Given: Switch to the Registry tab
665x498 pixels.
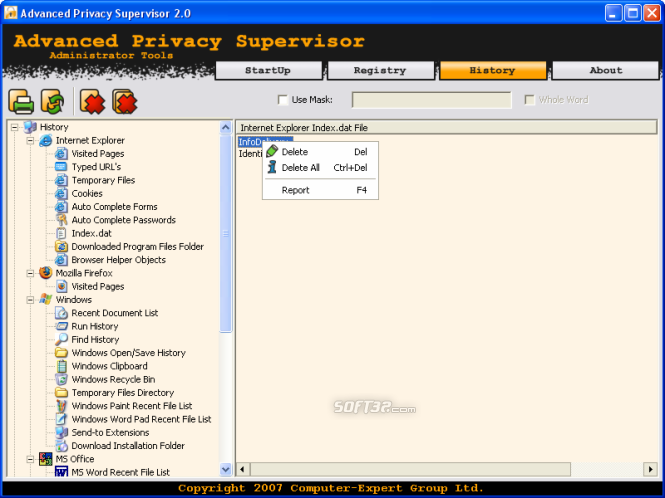Looking at the screenshot, I should pos(380,70).
